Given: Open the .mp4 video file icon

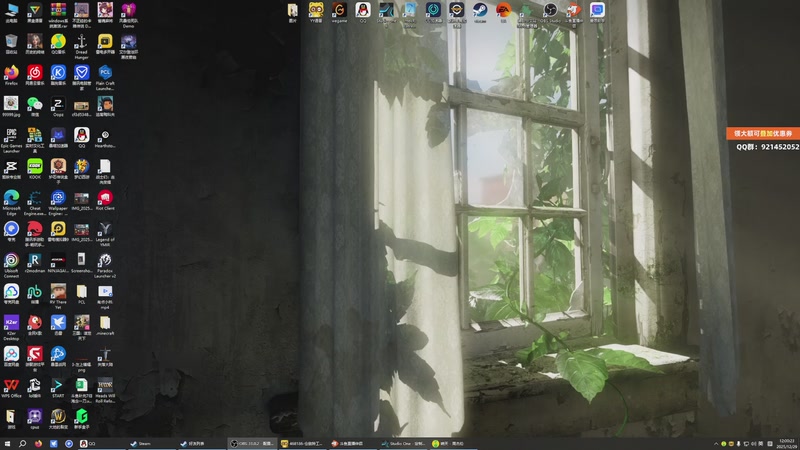Looking at the screenshot, I should coord(105,296).
